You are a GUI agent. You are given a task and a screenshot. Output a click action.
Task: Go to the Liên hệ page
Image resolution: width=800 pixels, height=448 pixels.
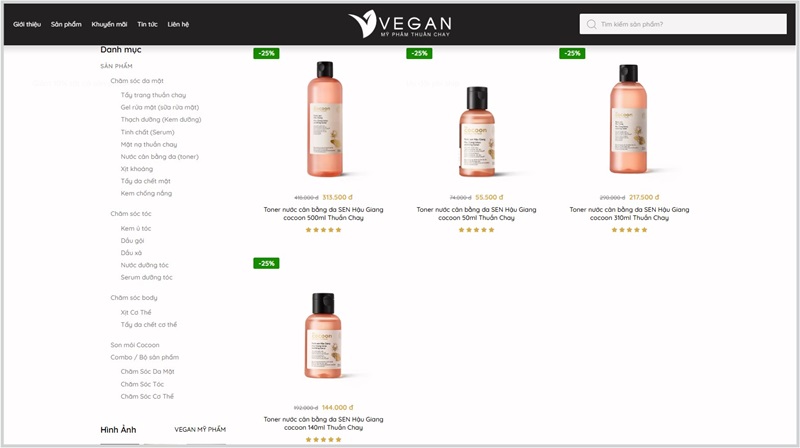tap(178, 24)
